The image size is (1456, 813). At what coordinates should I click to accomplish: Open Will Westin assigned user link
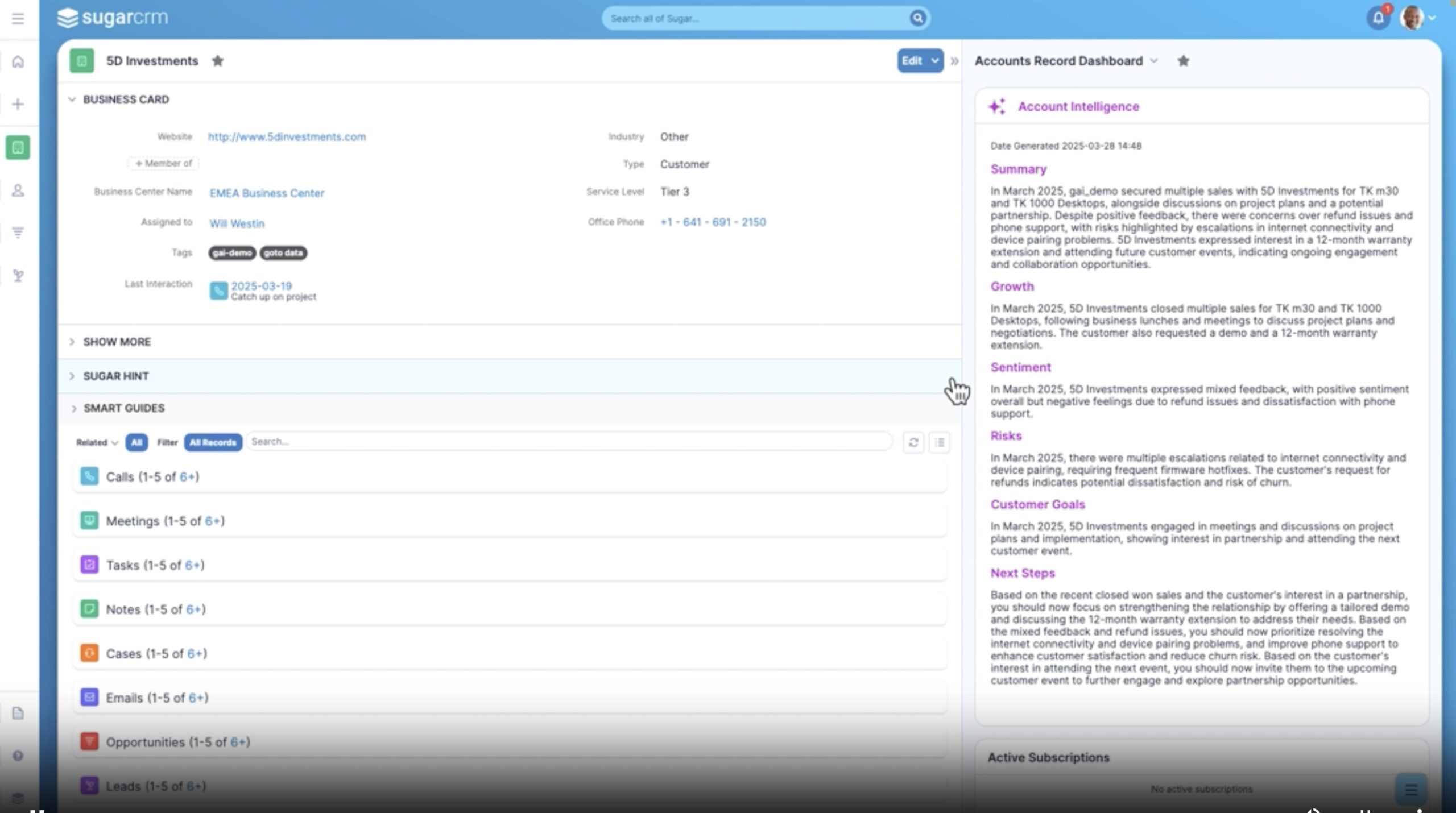[237, 223]
